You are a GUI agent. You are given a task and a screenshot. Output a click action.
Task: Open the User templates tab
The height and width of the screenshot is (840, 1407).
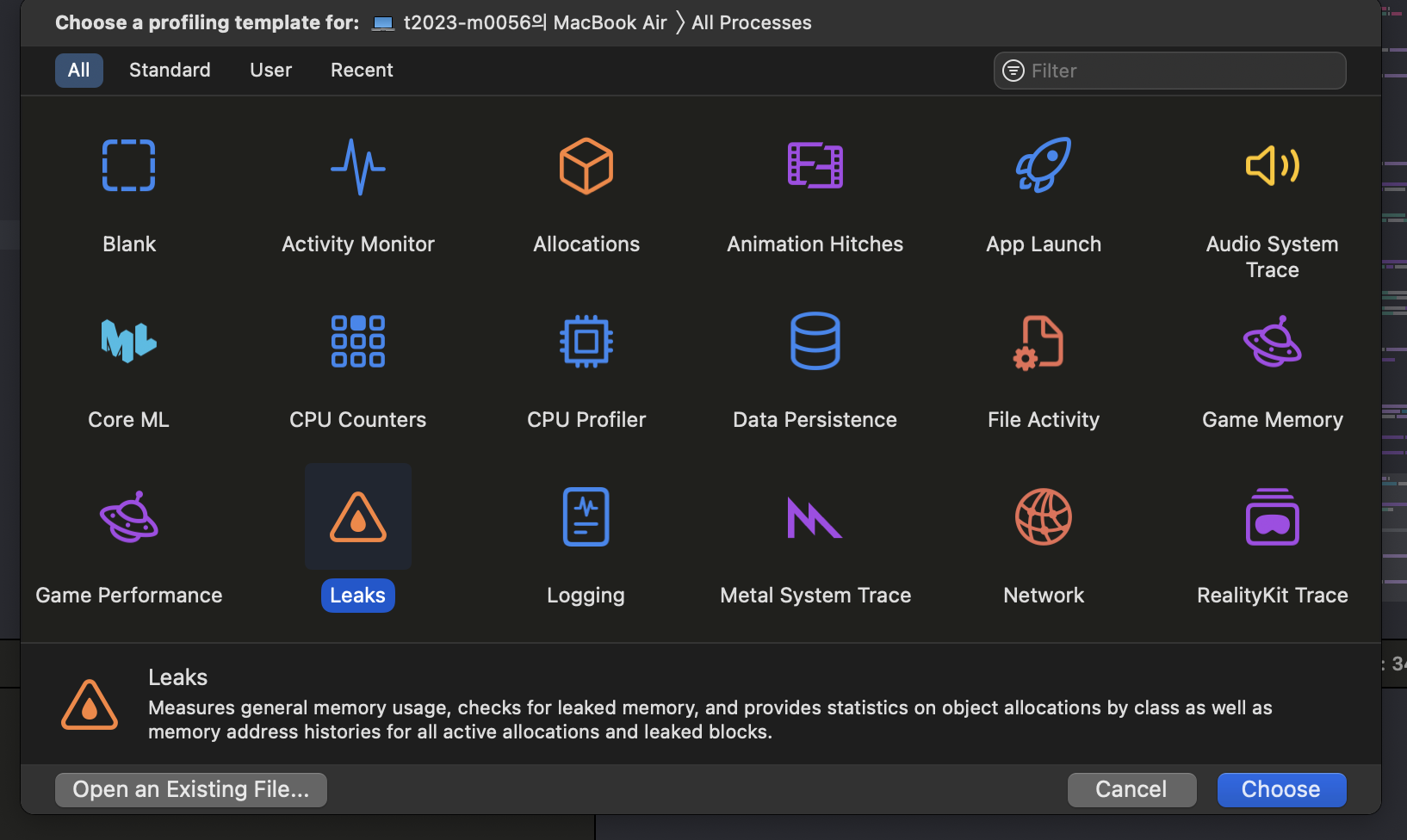coord(270,71)
